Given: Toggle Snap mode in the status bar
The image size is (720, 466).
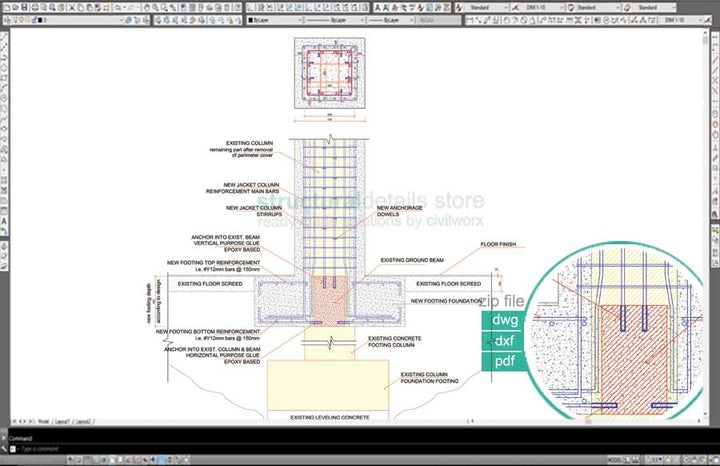Looking at the screenshot, I should [x=79, y=459].
